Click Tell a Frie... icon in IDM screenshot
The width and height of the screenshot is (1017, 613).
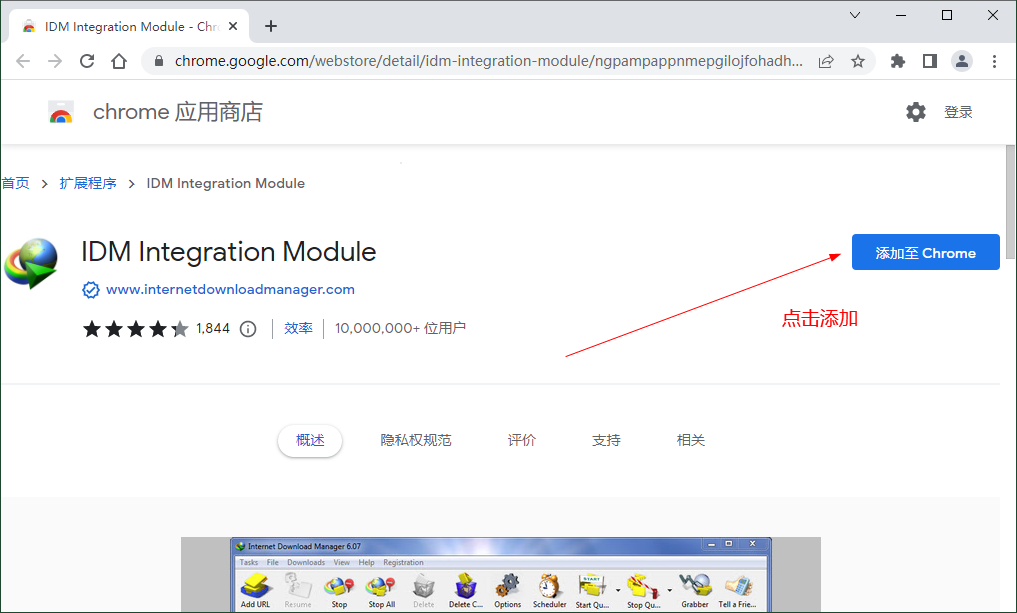pos(737,591)
